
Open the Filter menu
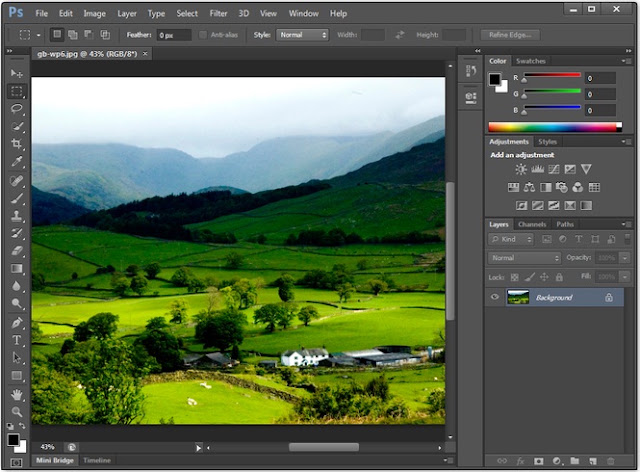[218, 13]
